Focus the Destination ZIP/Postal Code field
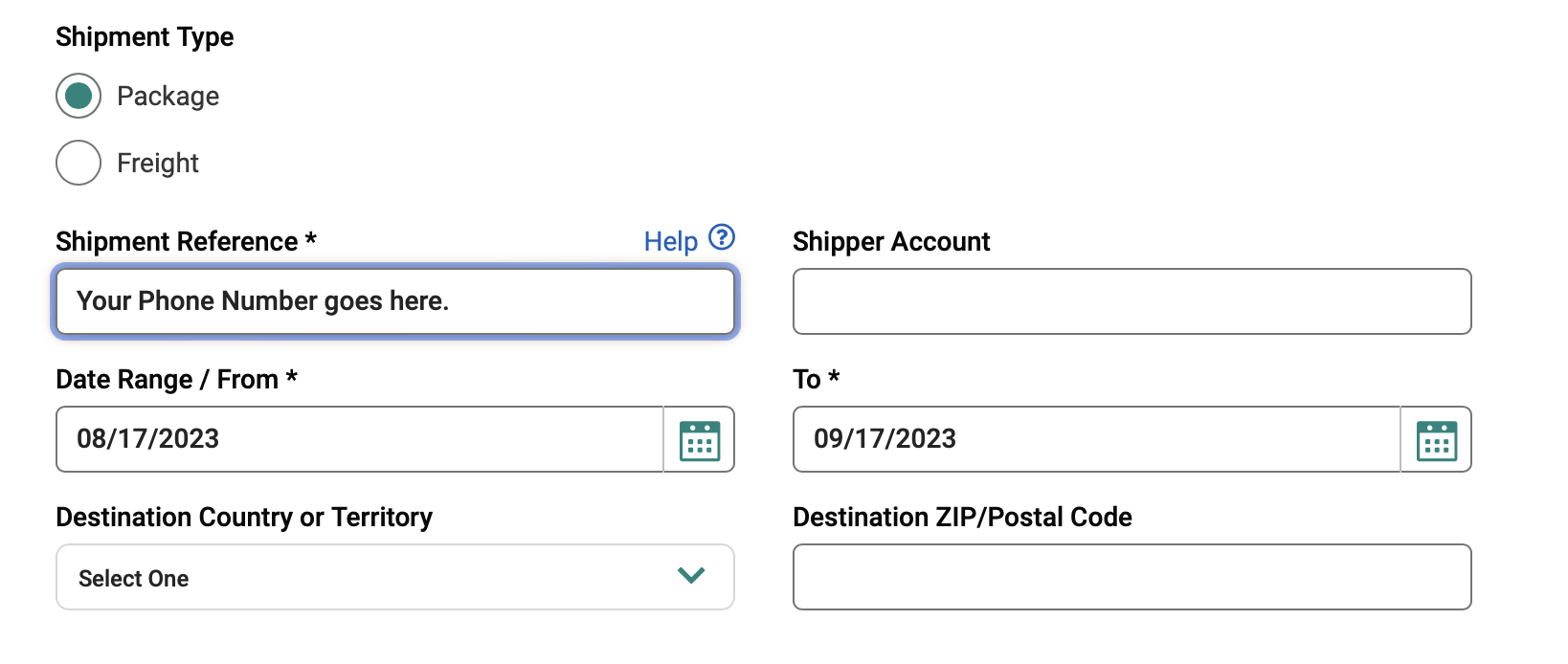 1131,577
